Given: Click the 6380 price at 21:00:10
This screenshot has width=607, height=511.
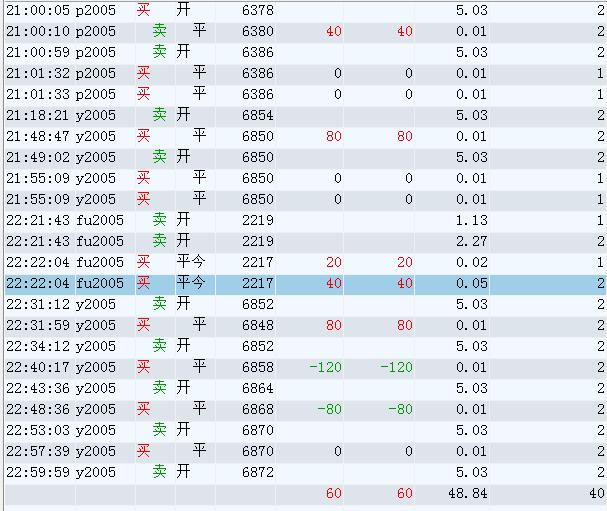Looking at the screenshot, I should click(257, 31).
